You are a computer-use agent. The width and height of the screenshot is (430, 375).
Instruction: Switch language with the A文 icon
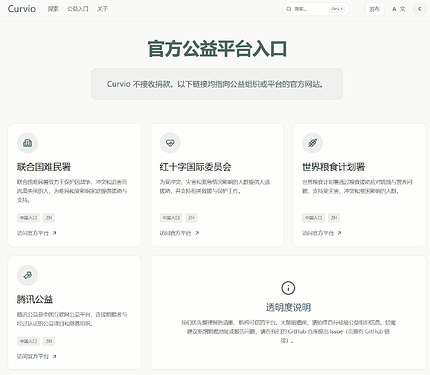pos(399,9)
